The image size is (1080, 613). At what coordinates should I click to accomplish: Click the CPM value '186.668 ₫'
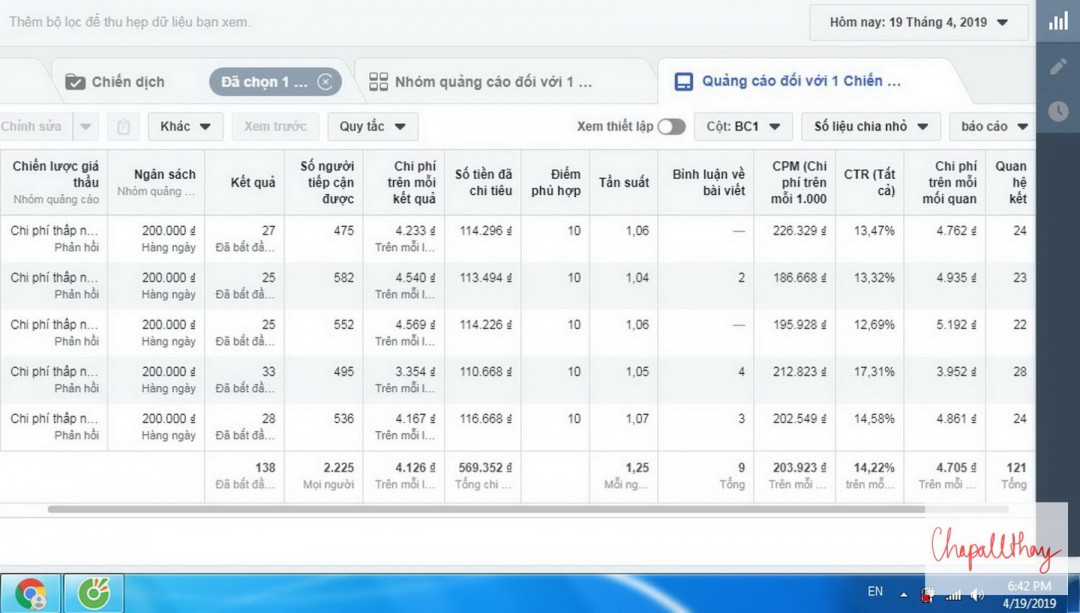click(799, 278)
